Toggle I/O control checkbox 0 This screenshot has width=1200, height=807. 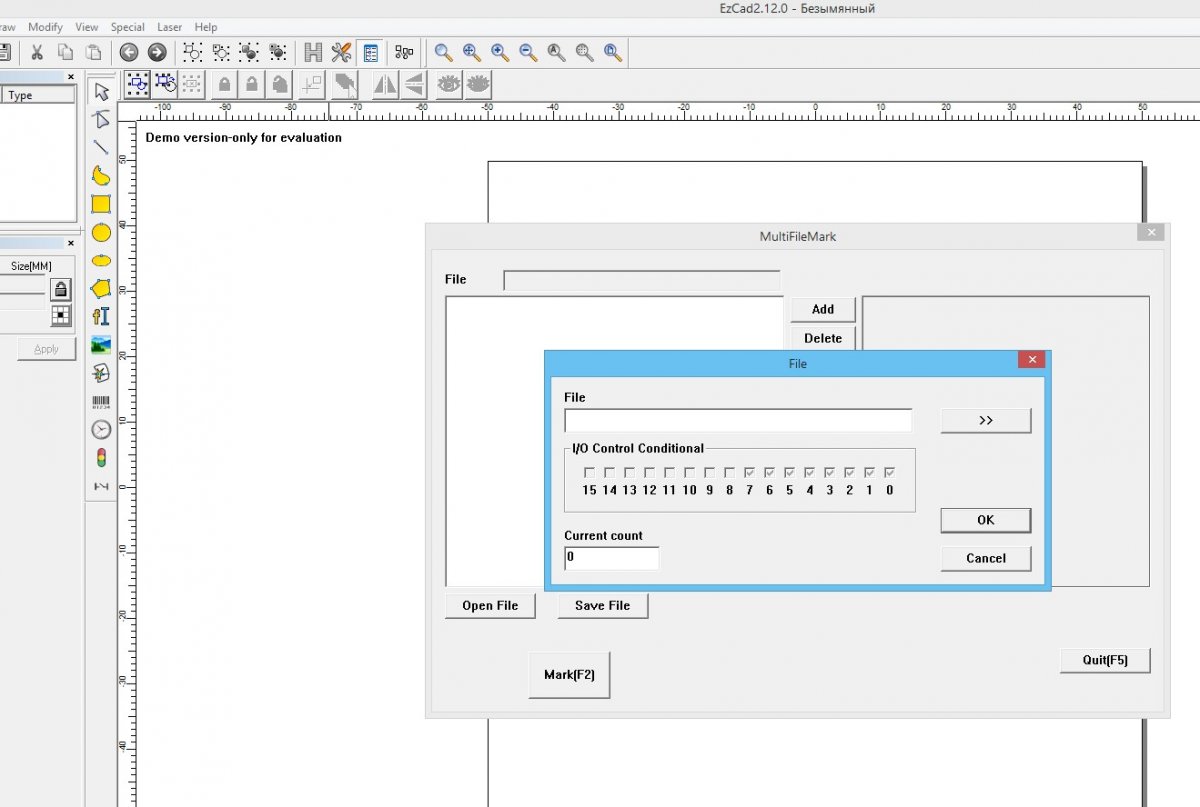click(x=889, y=472)
